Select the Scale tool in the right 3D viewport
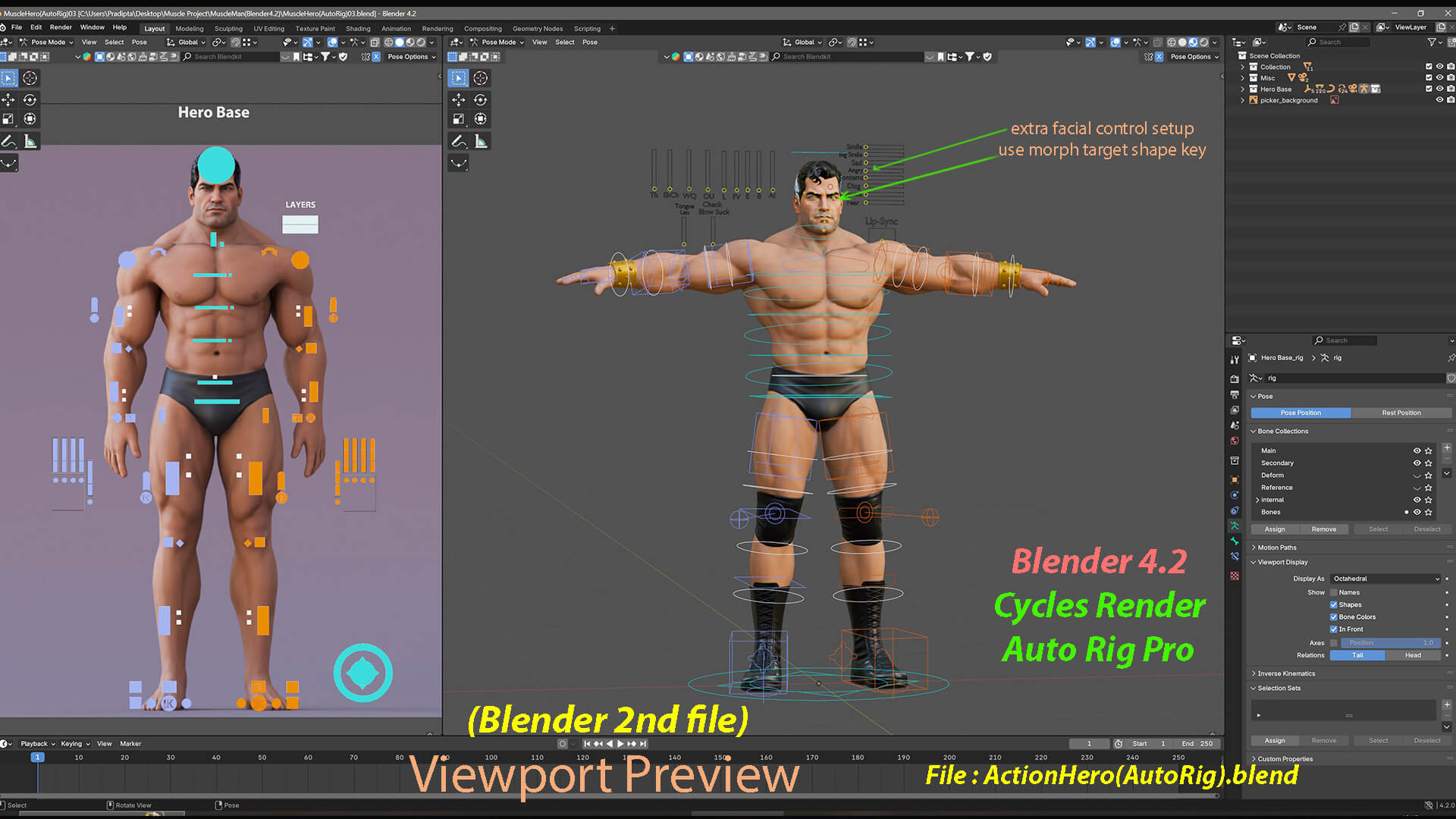Viewport: 1456px width, 819px height. coord(459,119)
